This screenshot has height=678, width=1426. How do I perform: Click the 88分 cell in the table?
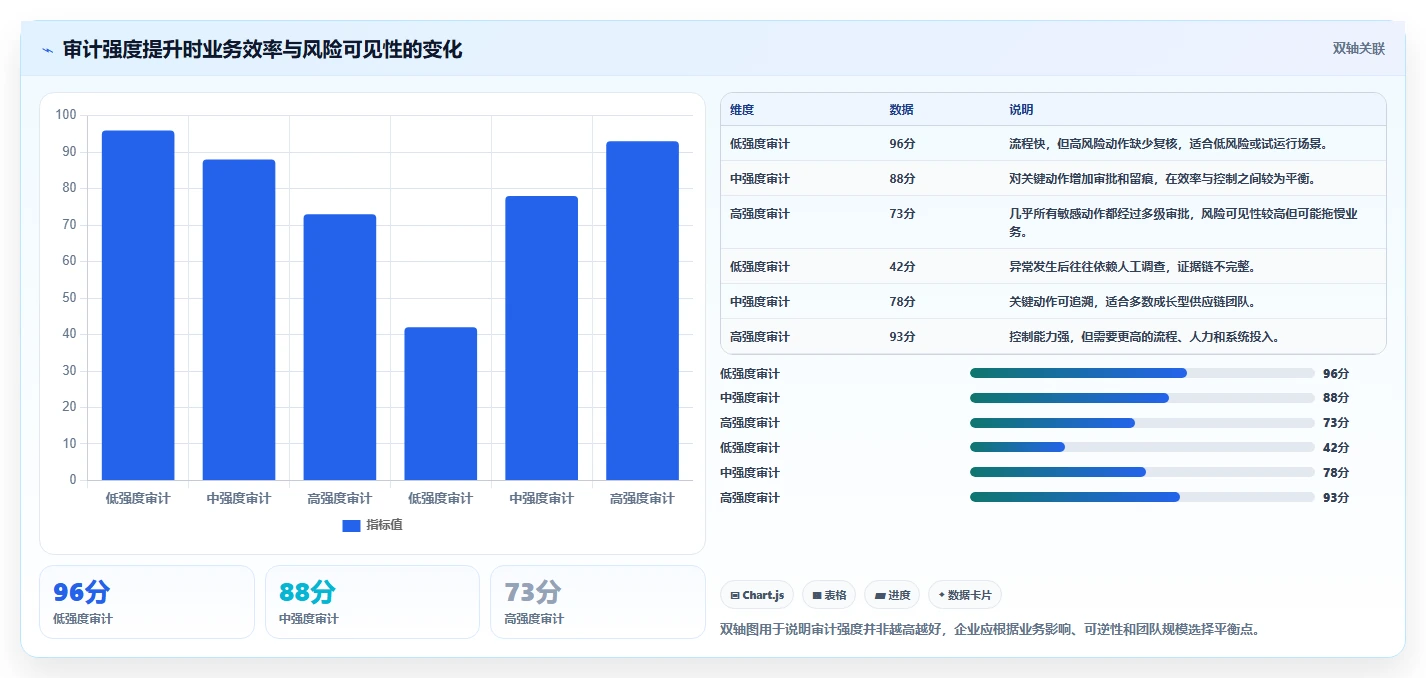coord(902,179)
